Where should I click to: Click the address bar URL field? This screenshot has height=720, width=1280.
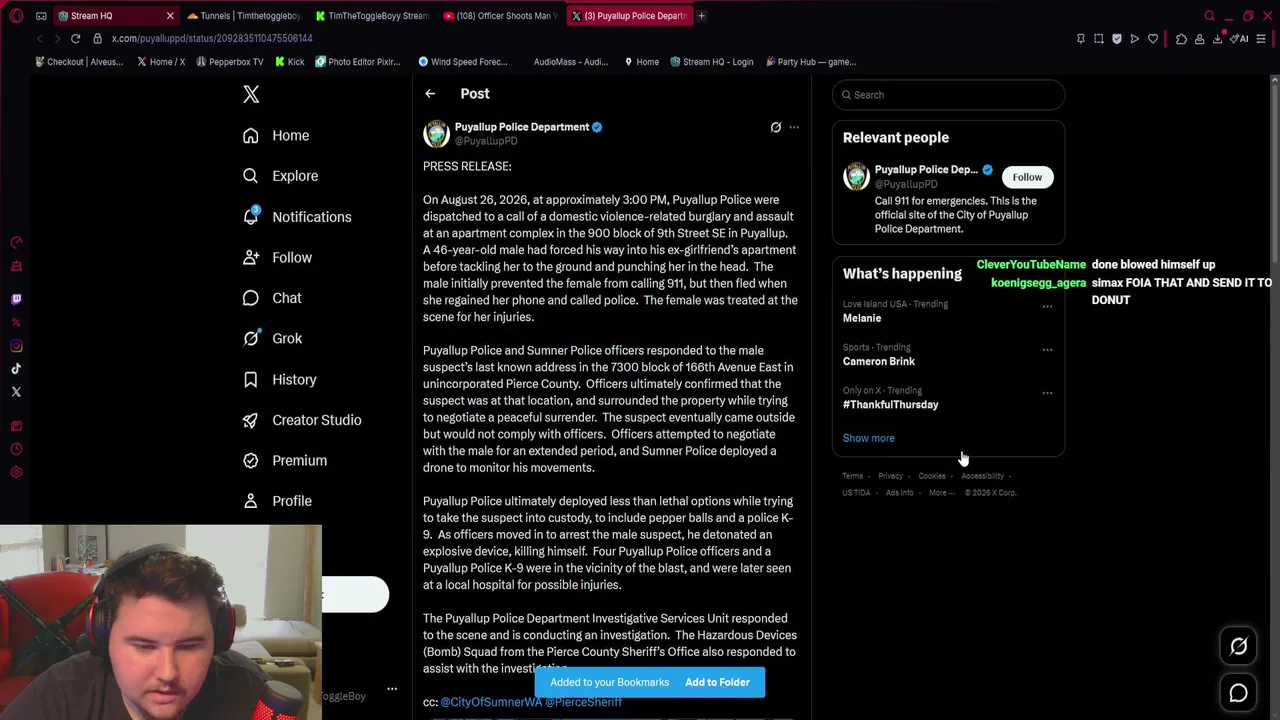click(580, 38)
